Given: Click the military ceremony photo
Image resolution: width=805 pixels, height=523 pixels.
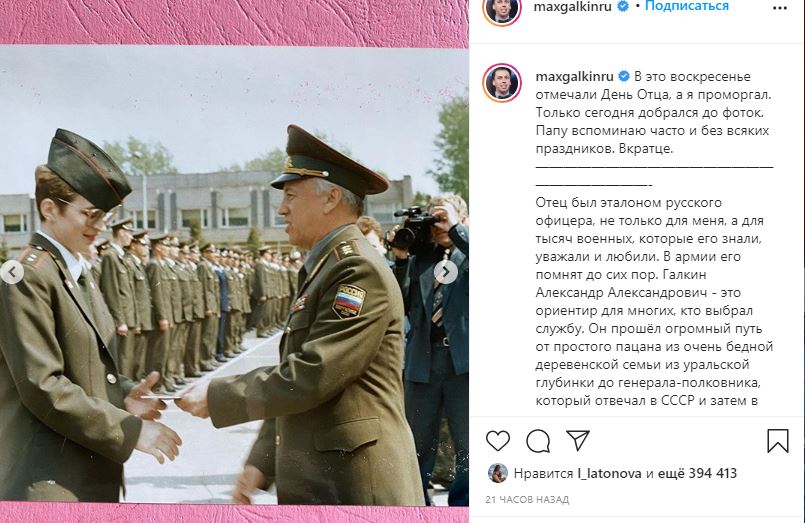Looking at the screenshot, I should coord(234,275).
